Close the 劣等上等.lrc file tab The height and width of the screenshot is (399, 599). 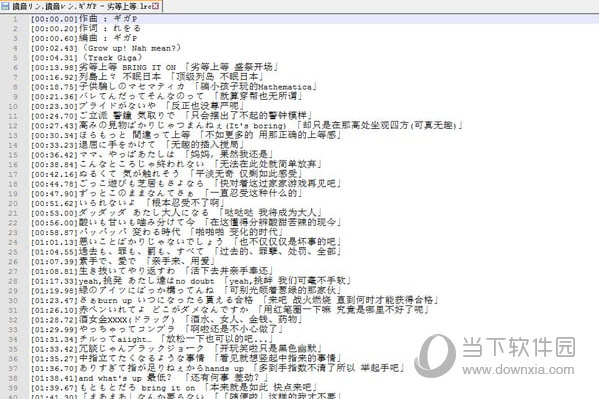[x=155, y=6]
